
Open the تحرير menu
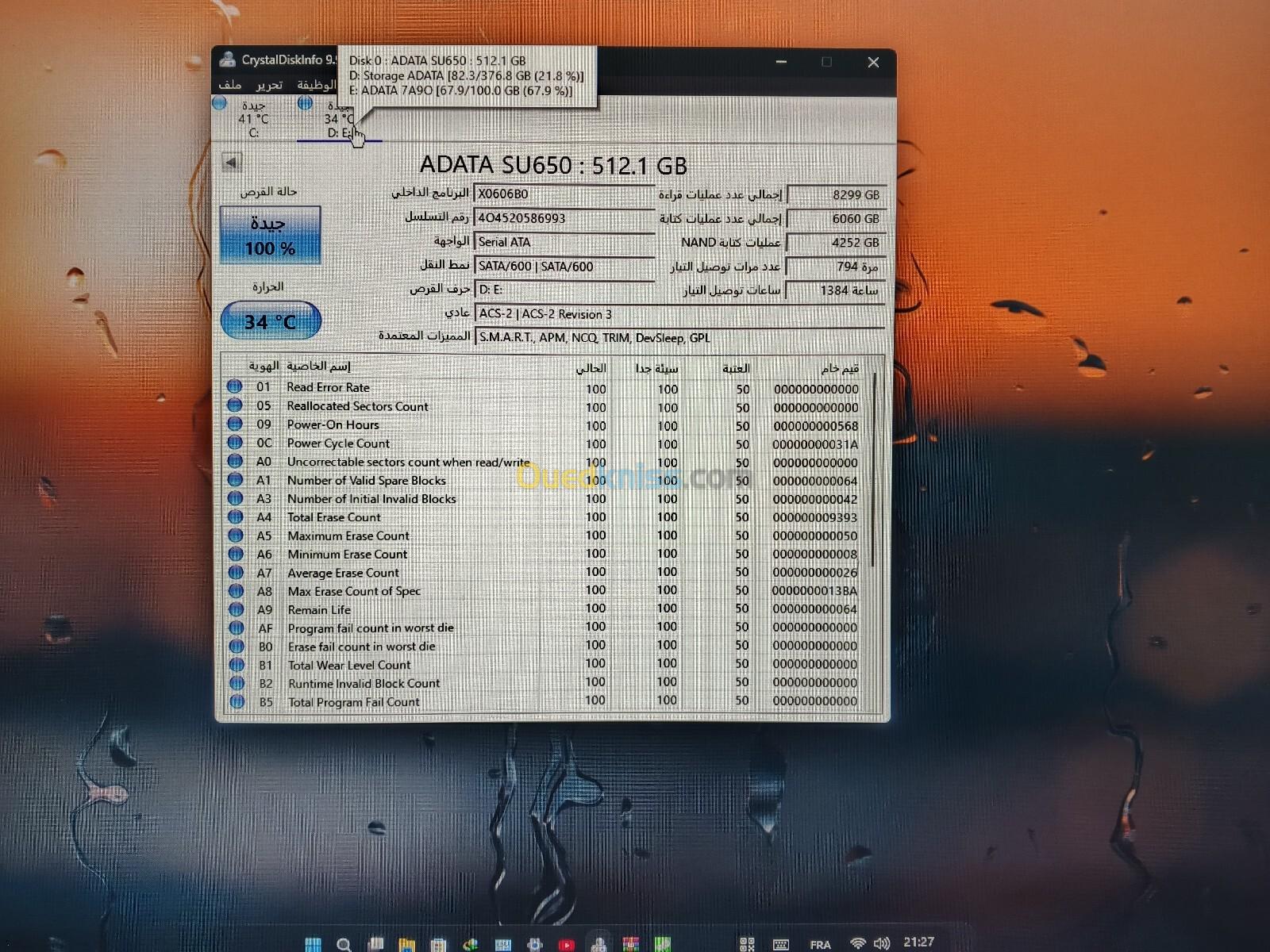point(269,84)
